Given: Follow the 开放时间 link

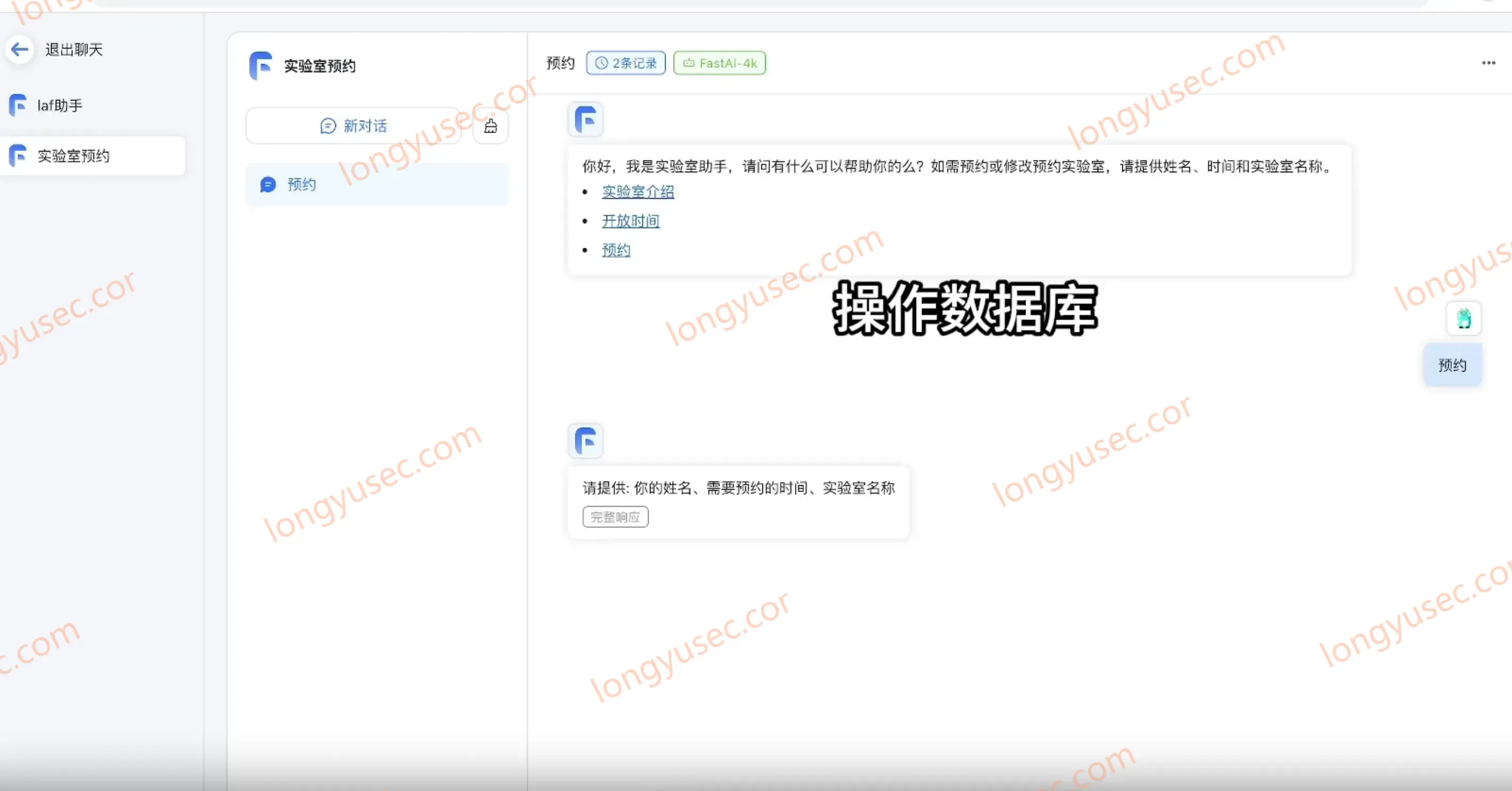Looking at the screenshot, I should coord(631,221).
